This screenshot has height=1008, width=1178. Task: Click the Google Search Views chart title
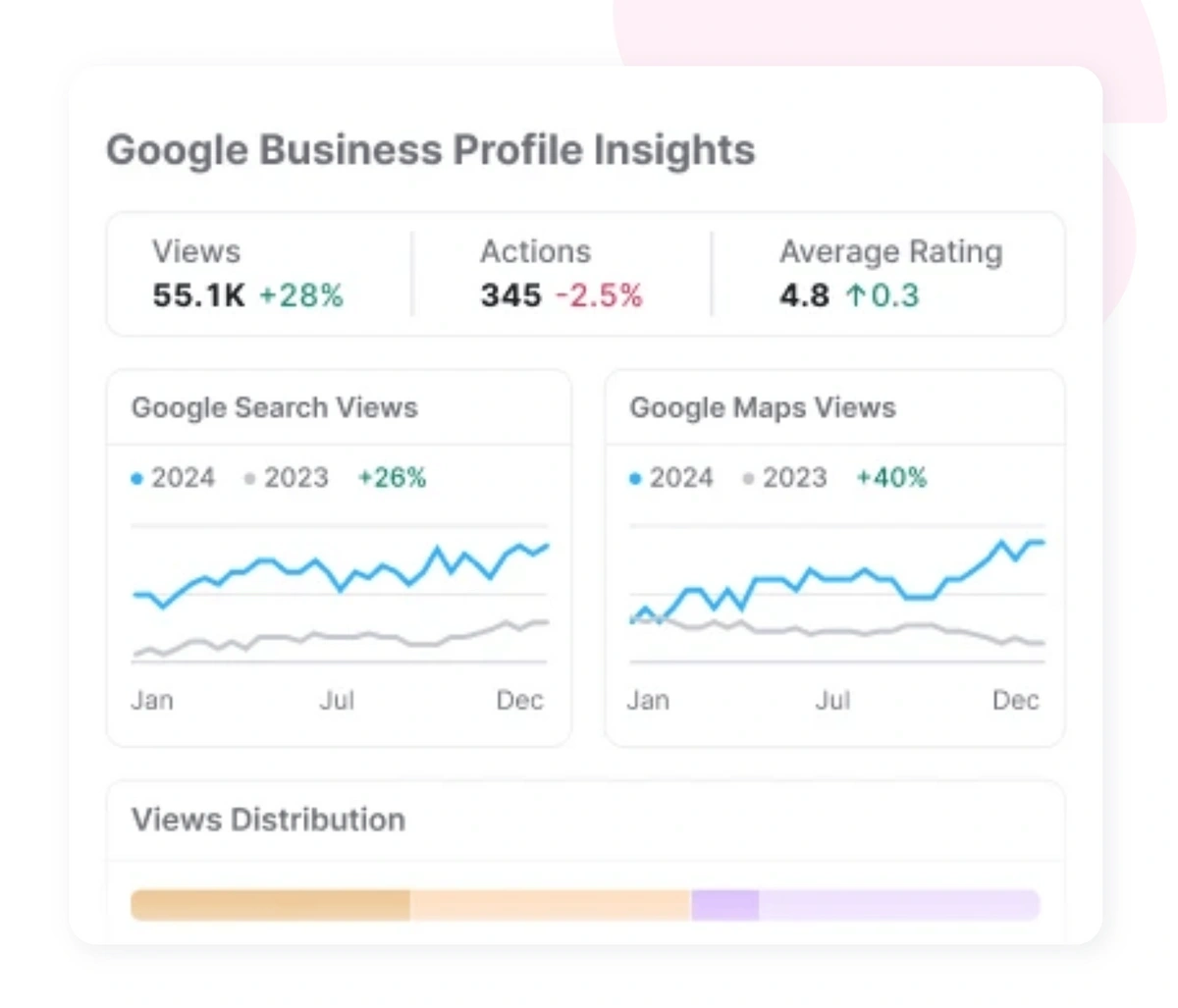pos(275,407)
